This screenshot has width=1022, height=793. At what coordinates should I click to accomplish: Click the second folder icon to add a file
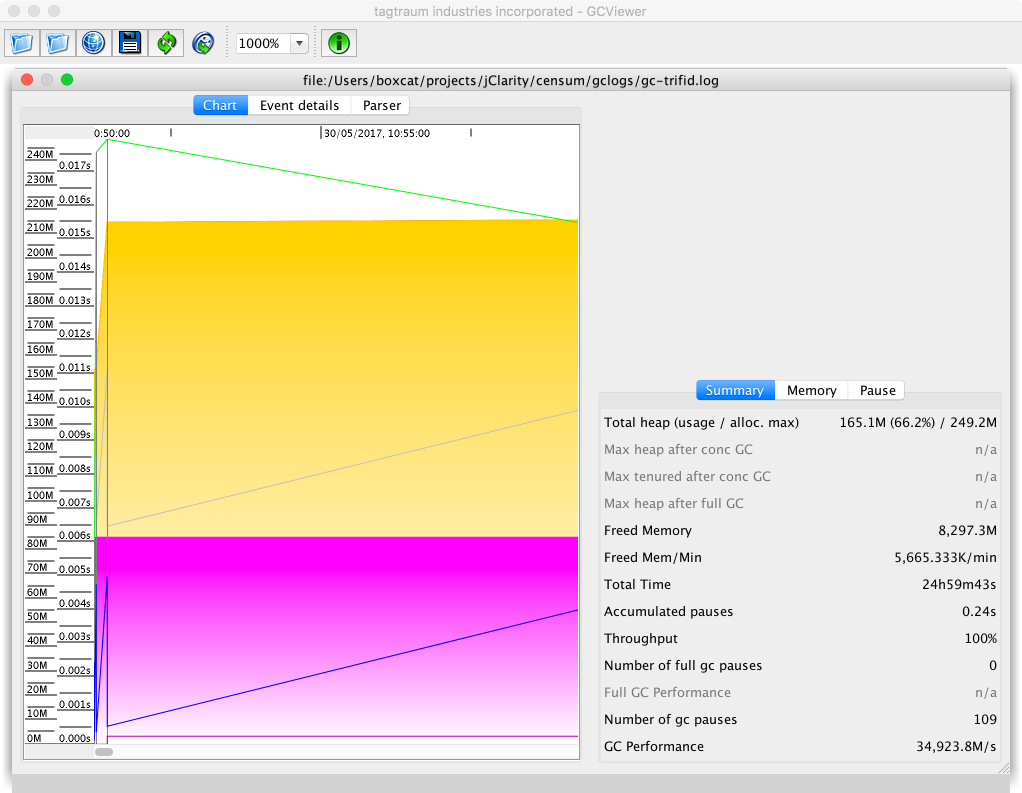pyautogui.click(x=58, y=43)
